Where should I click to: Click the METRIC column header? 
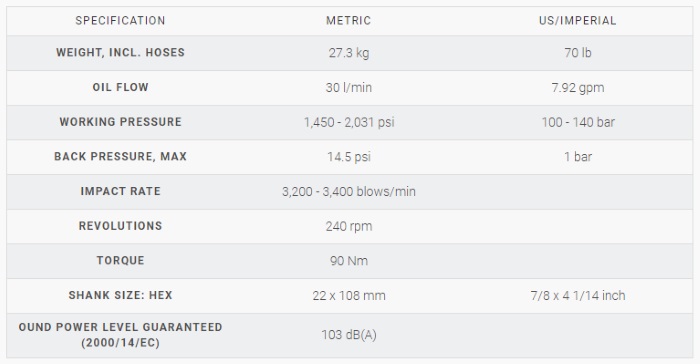tap(349, 21)
